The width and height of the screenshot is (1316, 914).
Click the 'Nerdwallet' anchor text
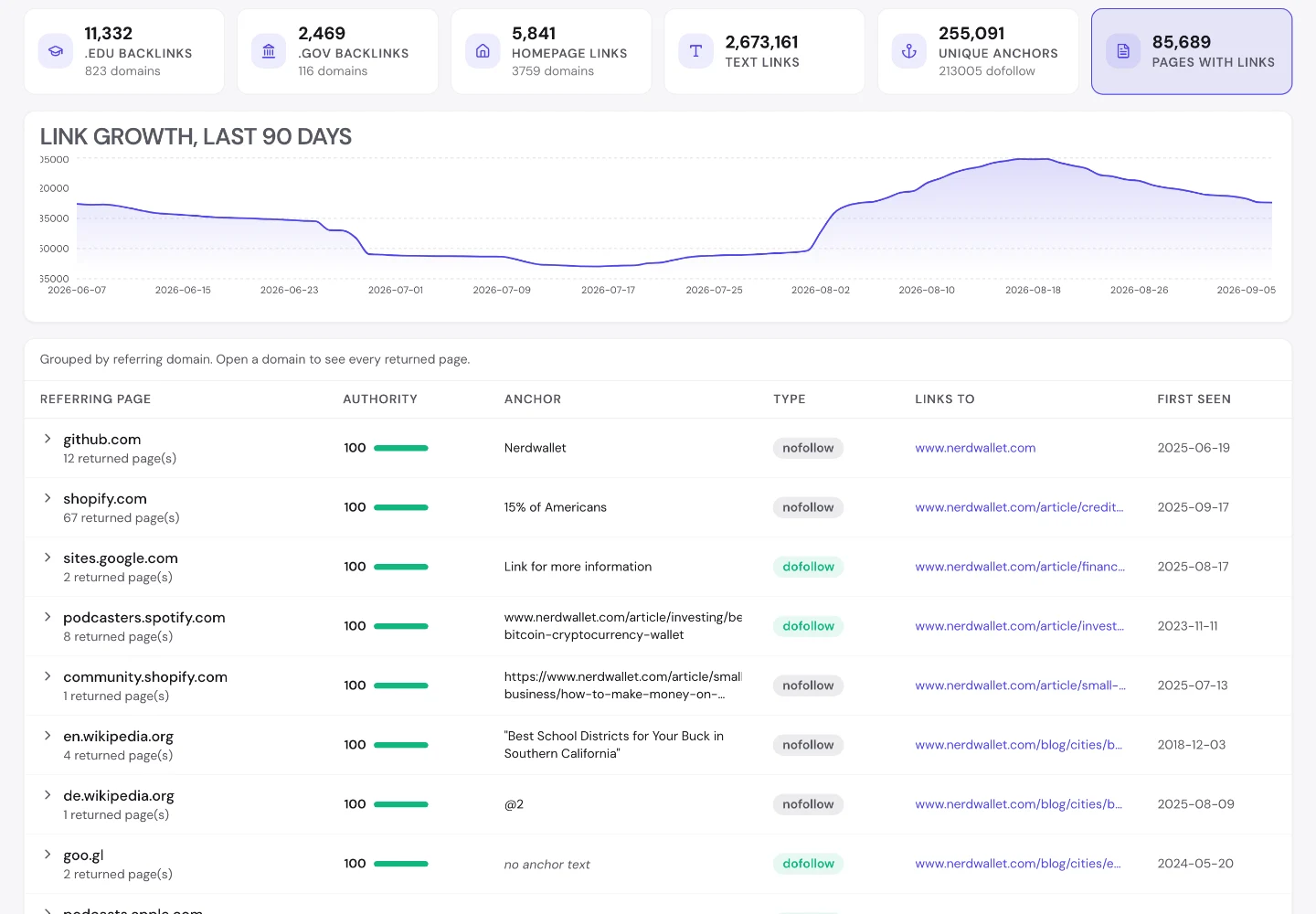[536, 448]
